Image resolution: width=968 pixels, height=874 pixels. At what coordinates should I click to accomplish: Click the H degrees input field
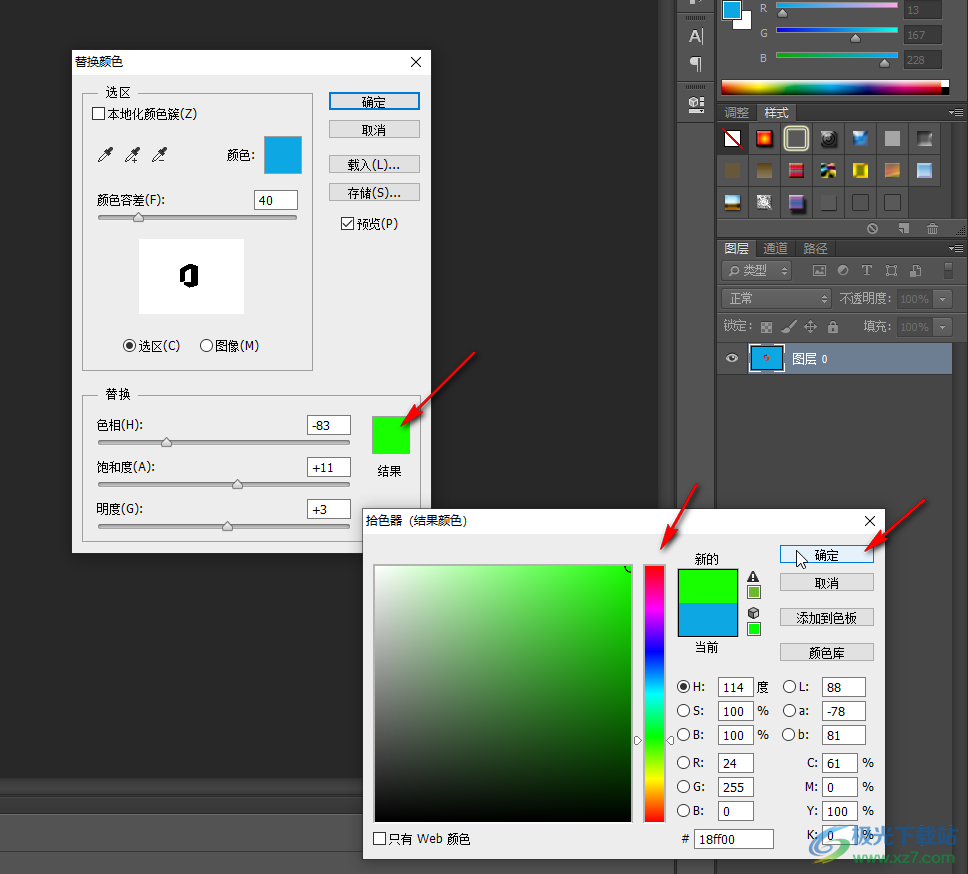pyautogui.click(x=735, y=687)
